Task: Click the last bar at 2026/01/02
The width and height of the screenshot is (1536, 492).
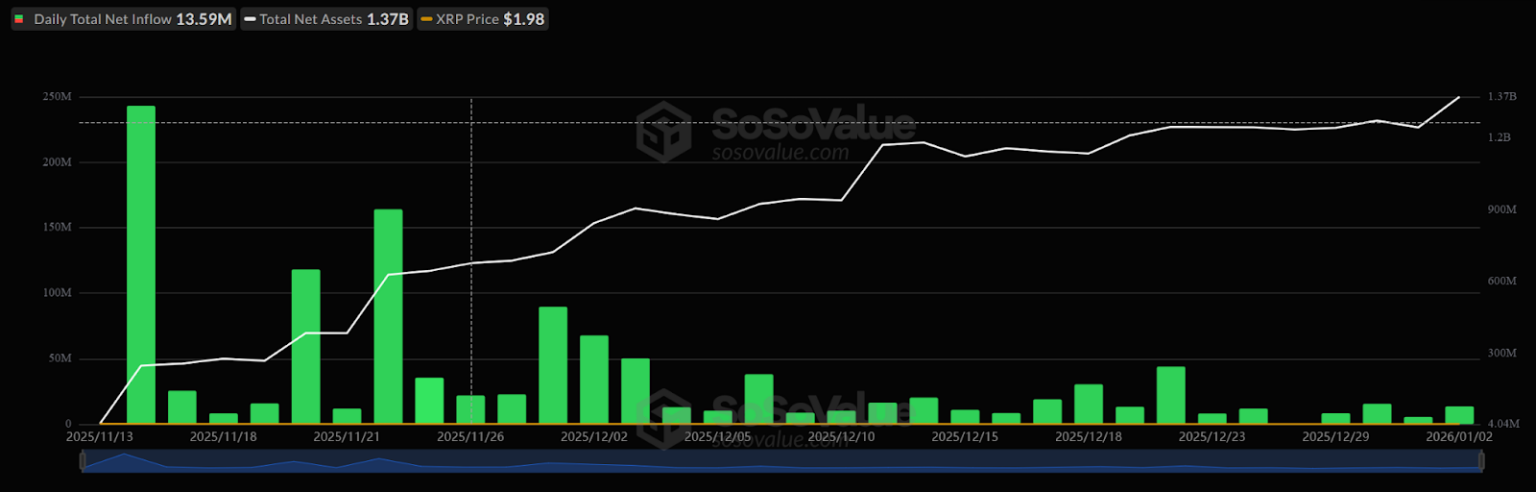Action: 1459,415
